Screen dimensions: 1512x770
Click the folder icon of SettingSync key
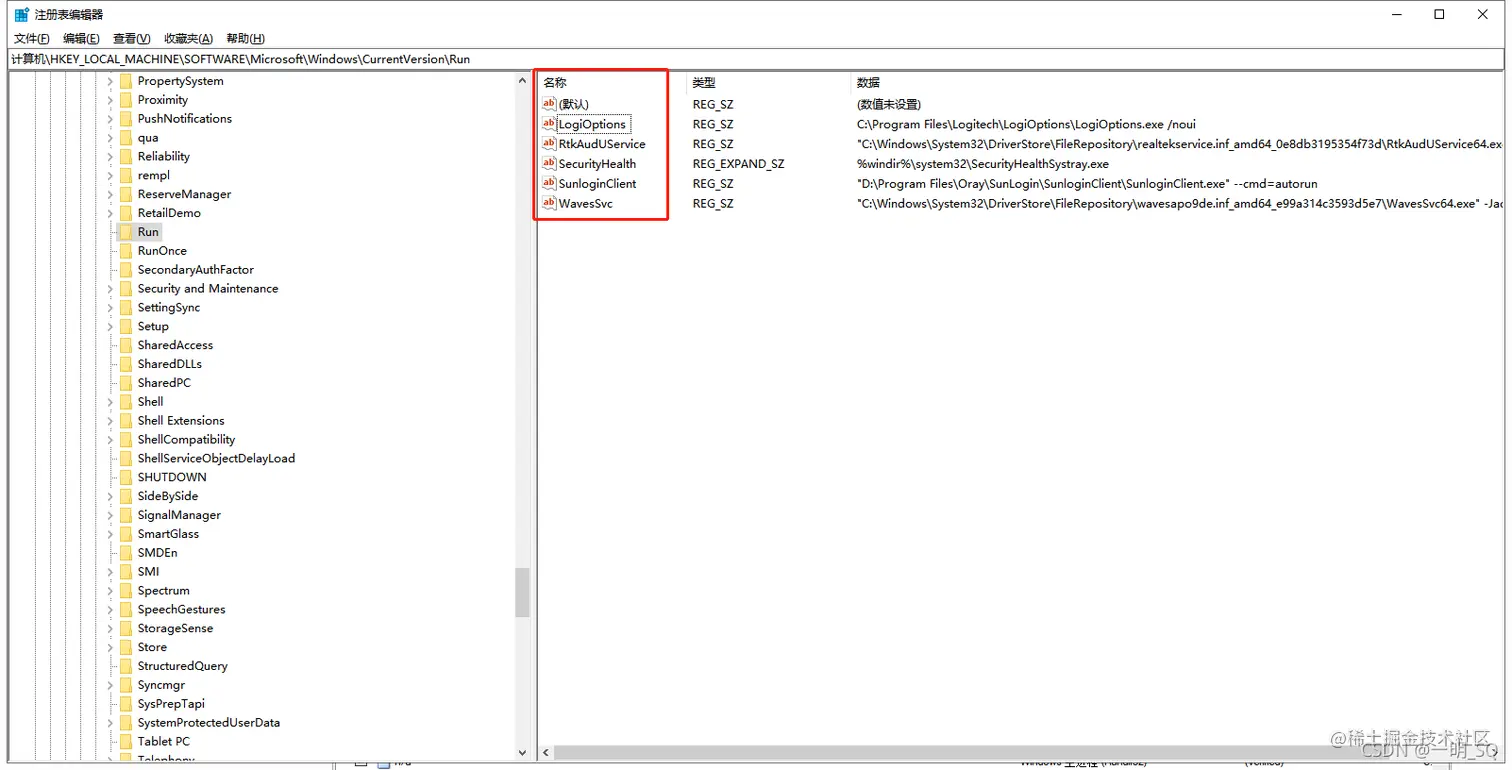tap(126, 307)
